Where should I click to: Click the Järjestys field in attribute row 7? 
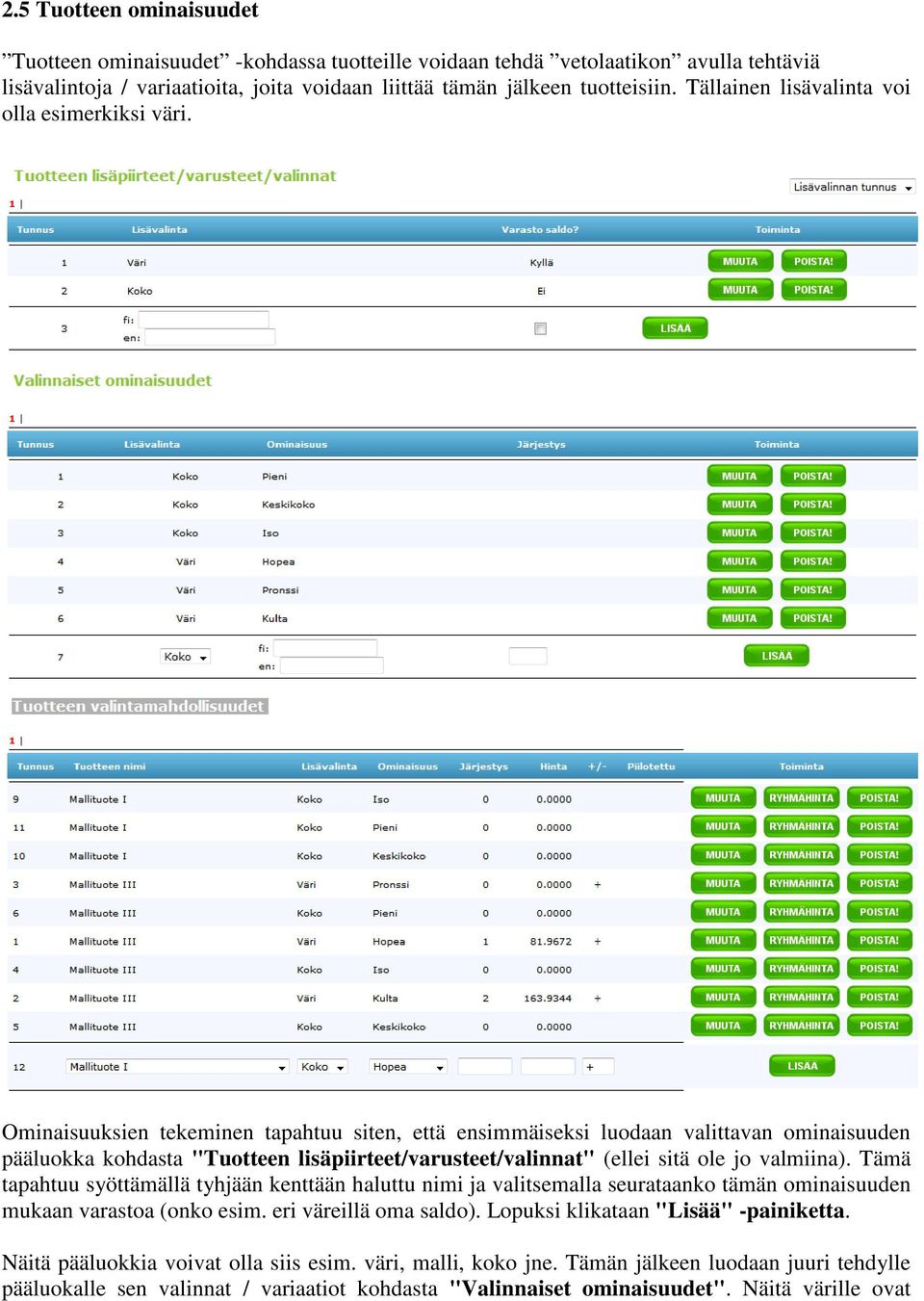tap(527, 656)
